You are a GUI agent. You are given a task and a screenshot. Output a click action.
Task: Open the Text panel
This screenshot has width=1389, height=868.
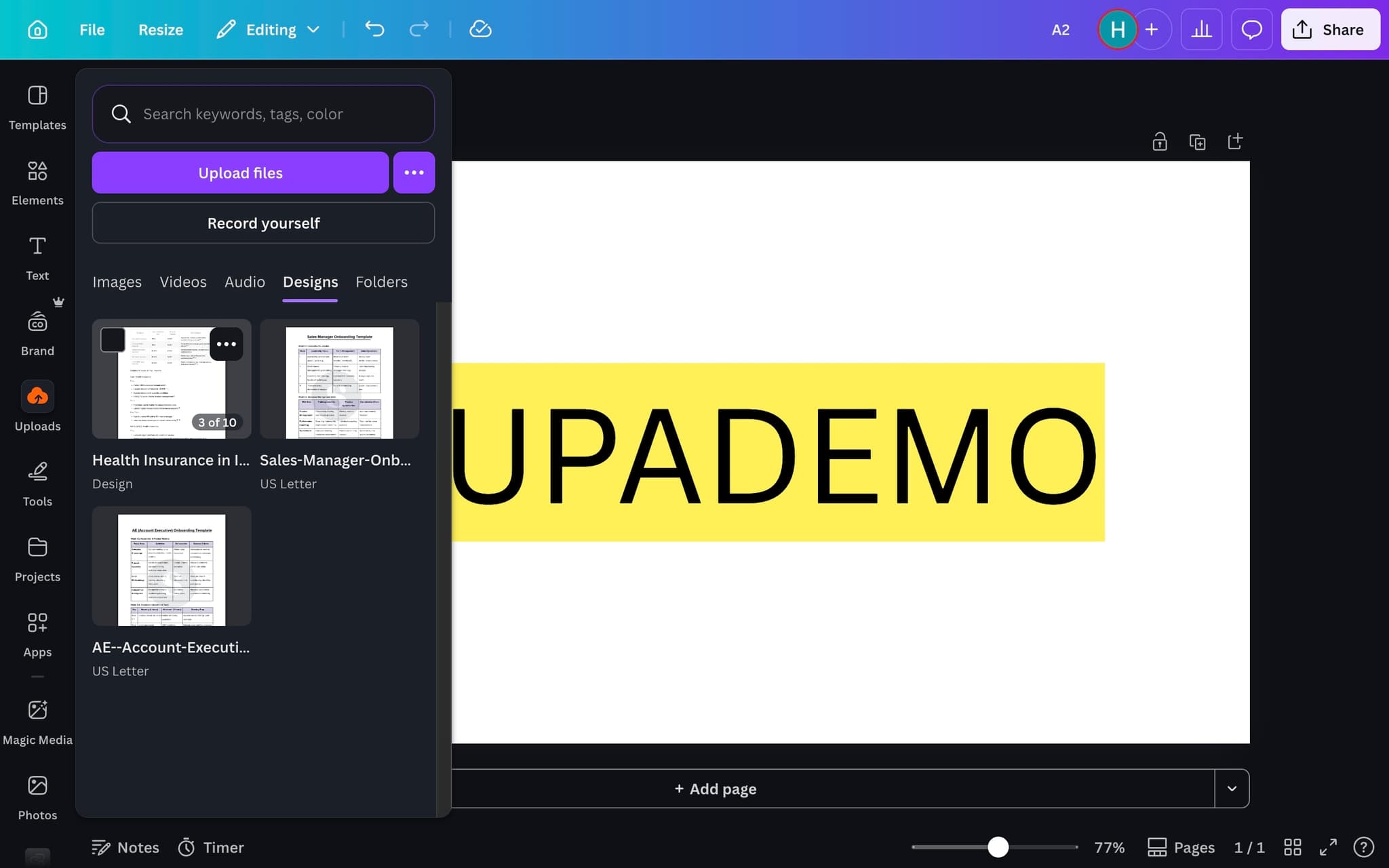pyautogui.click(x=37, y=256)
